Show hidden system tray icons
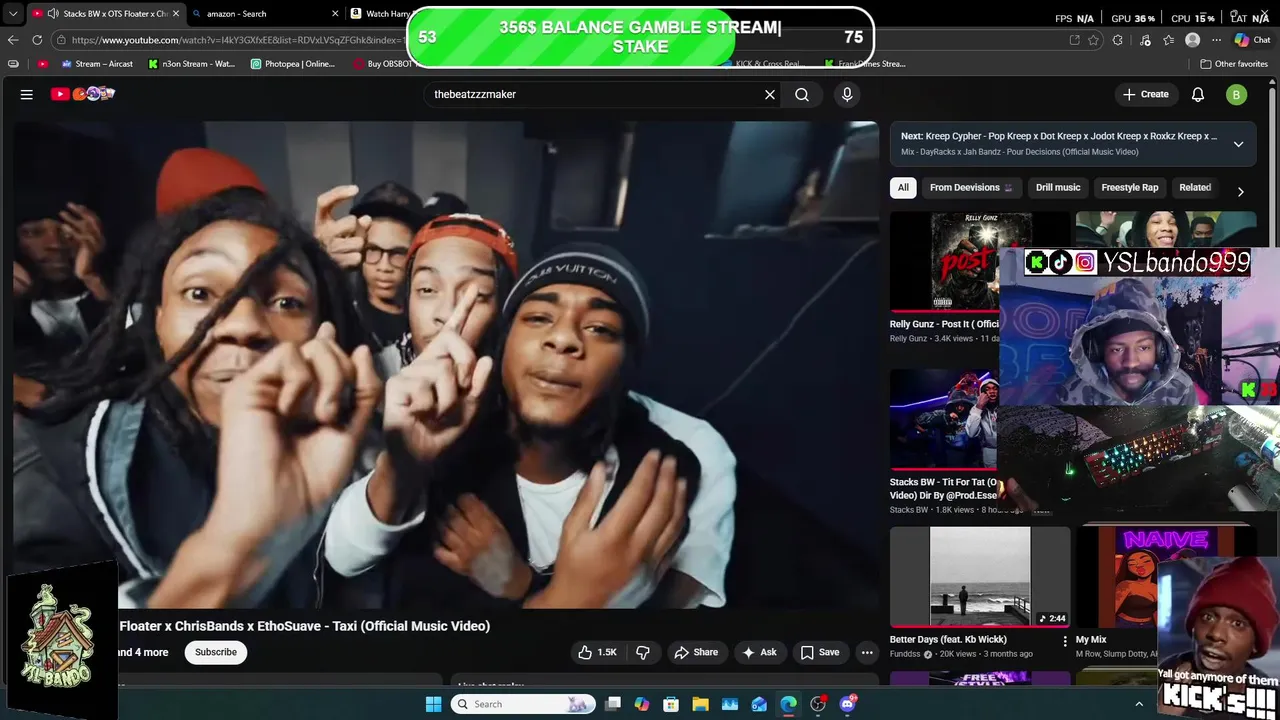 (1138, 704)
